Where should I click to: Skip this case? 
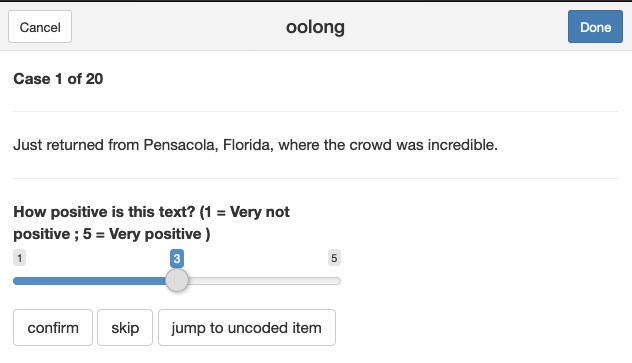pos(125,328)
